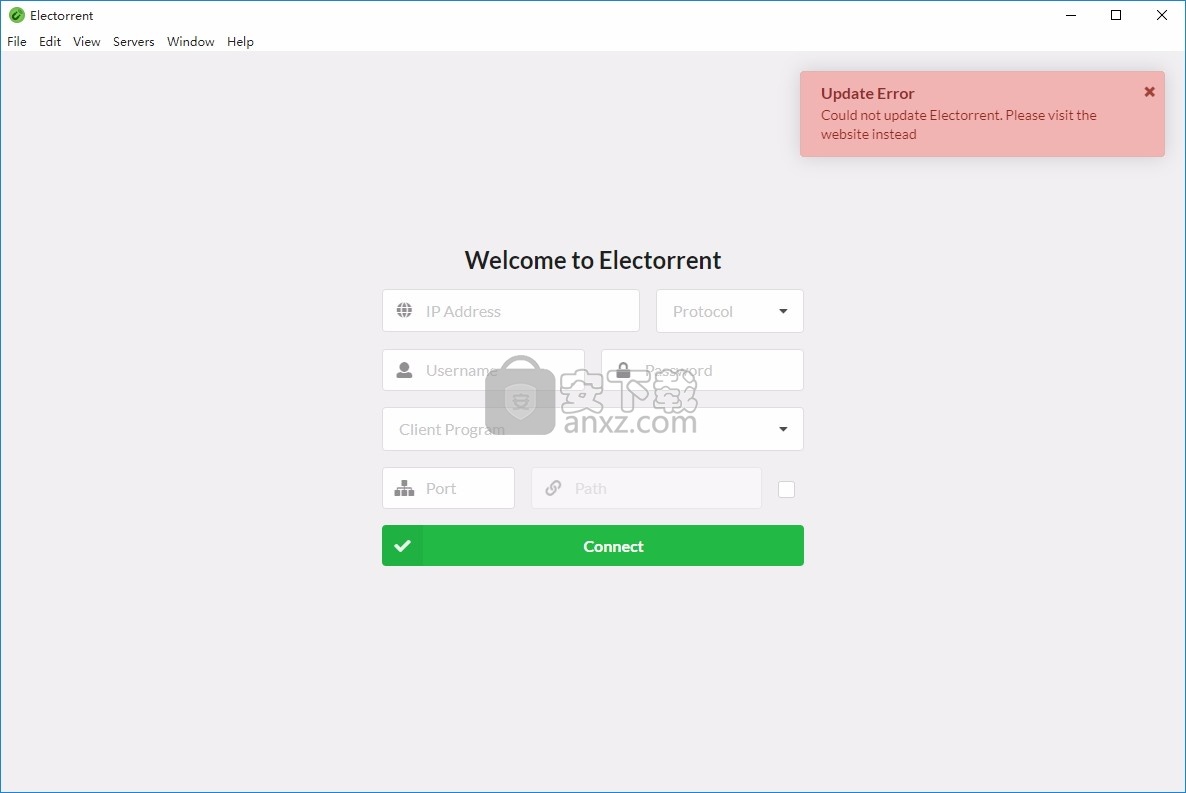This screenshot has height=793, width=1186.
Task: Open the Help menu
Action: [x=240, y=42]
